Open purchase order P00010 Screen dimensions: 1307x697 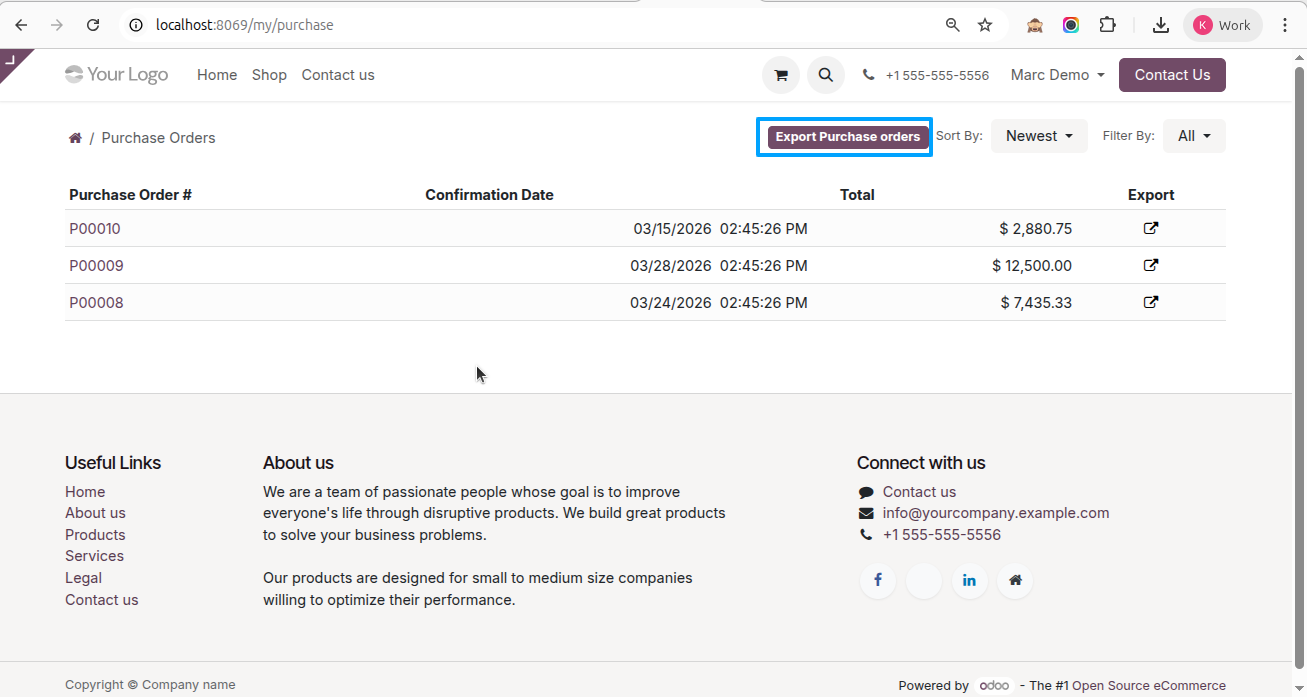click(95, 229)
